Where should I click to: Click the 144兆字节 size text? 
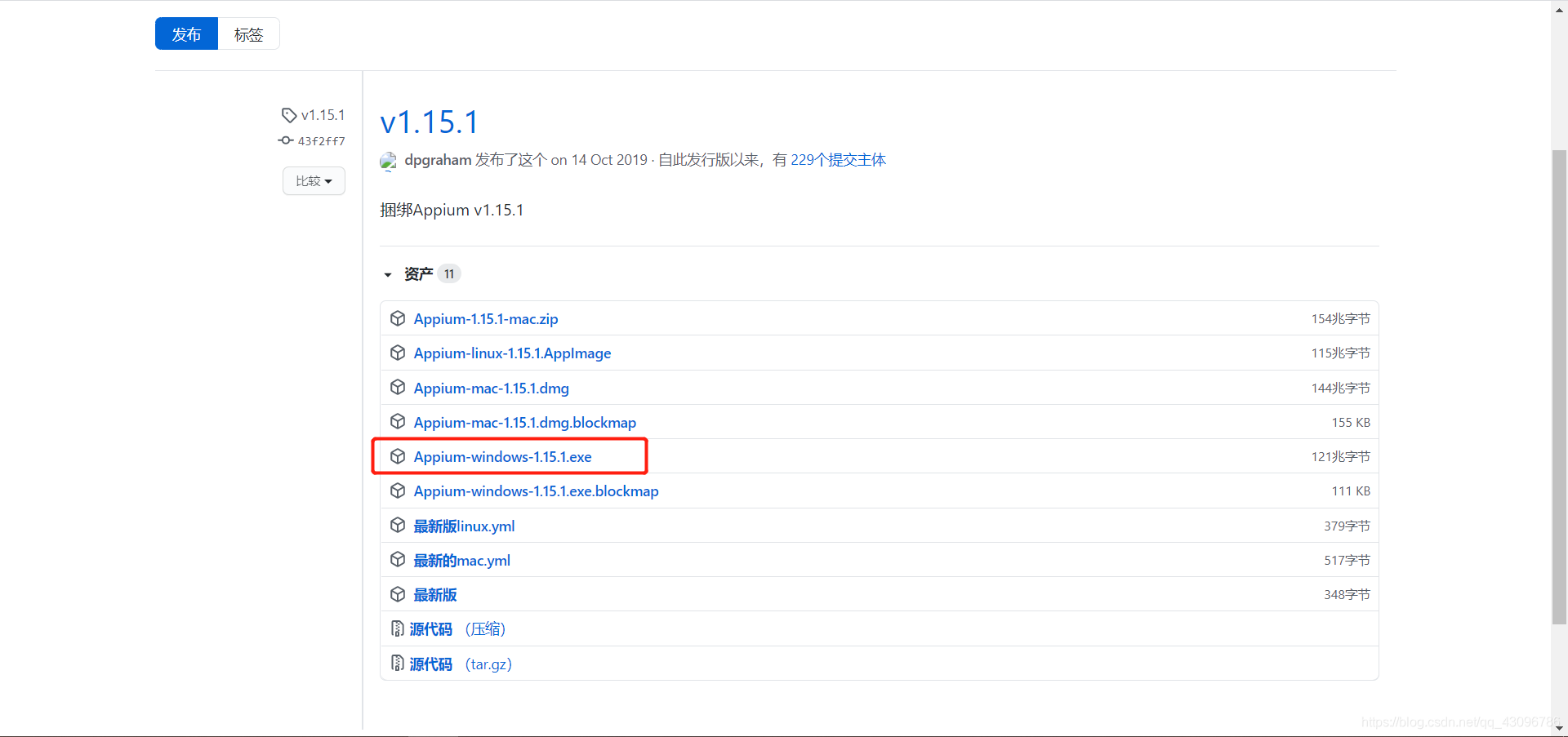click(1340, 388)
